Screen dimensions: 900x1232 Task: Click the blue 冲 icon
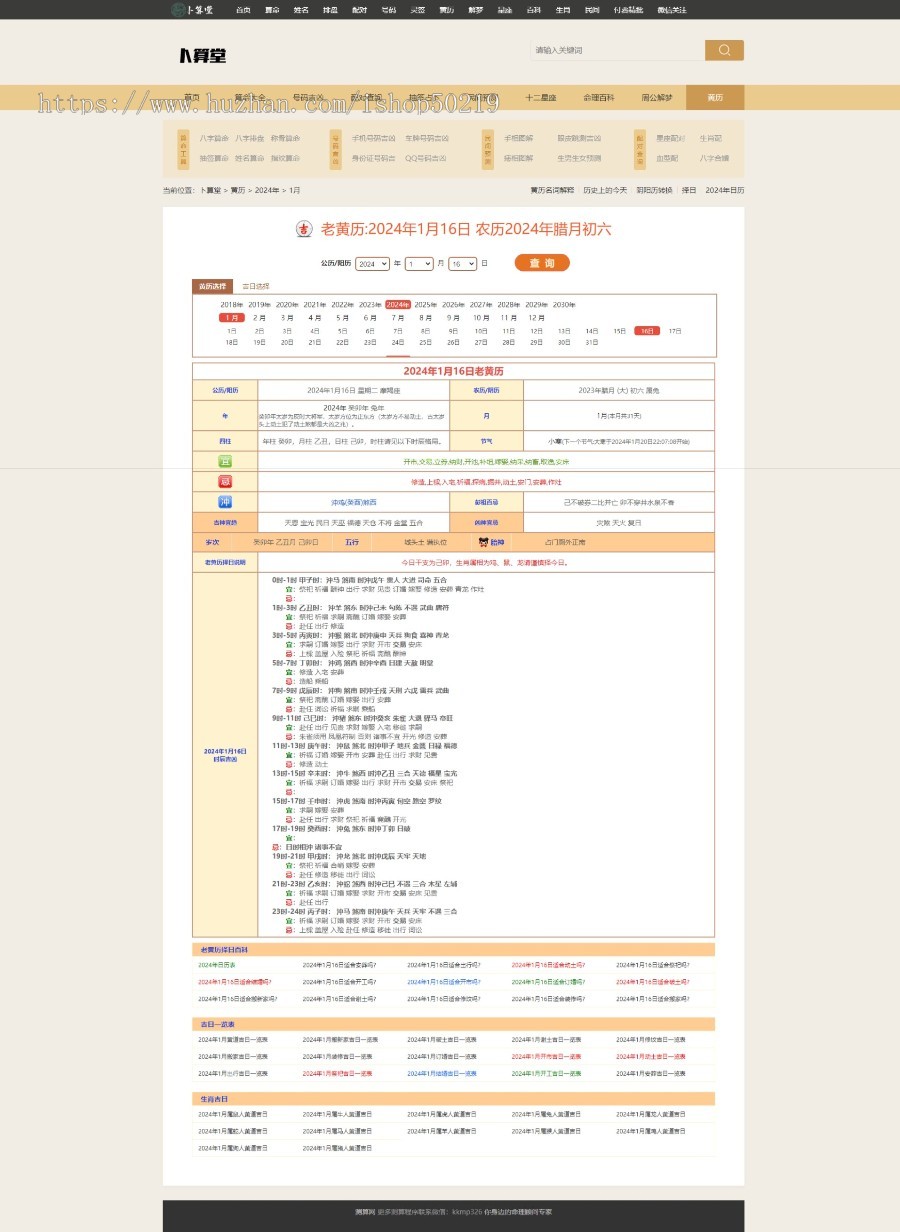pyautogui.click(x=225, y=501)
